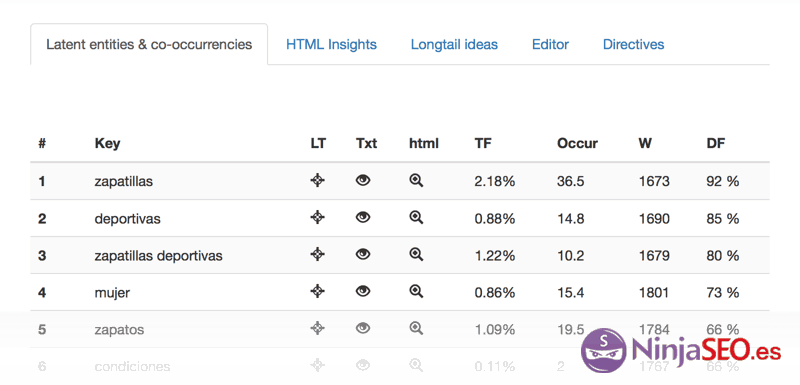Open html magnifier for mujer row
Image resolution: width=800 pixels, height=385 pixels.
(x=416, y=292)
